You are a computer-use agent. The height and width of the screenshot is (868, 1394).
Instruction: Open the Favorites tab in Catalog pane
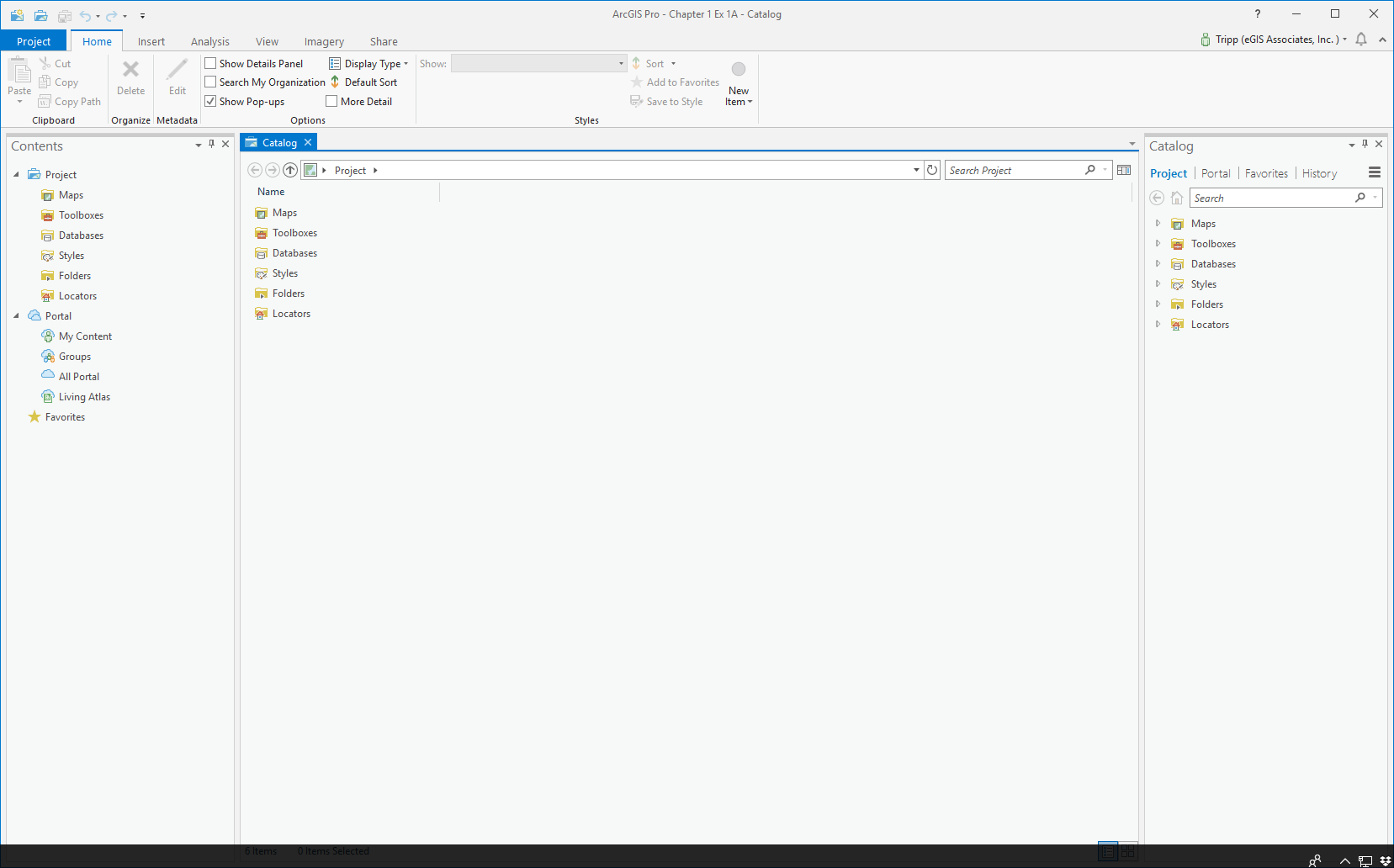(x=1266, y=173)
